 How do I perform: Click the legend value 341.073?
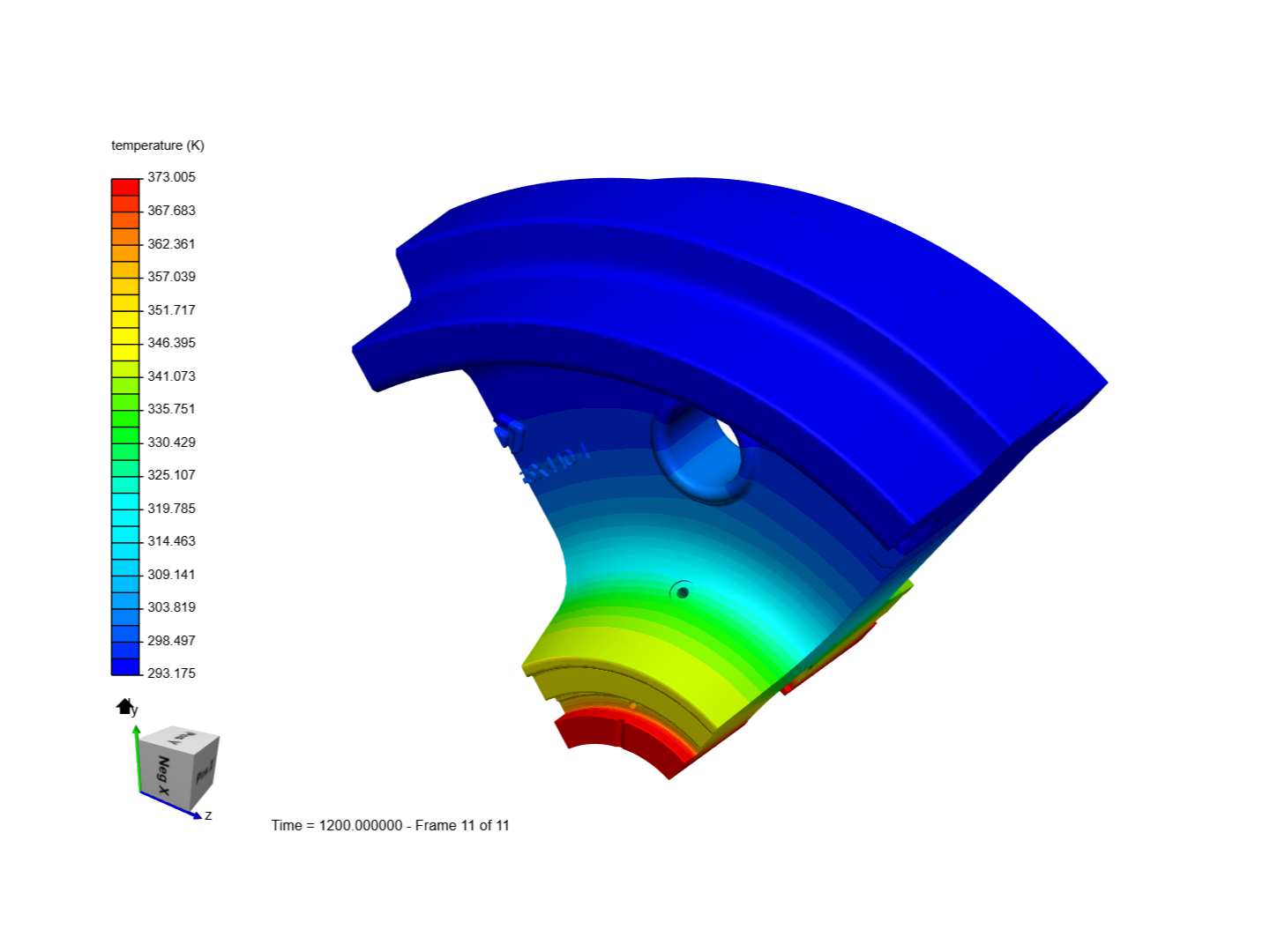[171, 376]
